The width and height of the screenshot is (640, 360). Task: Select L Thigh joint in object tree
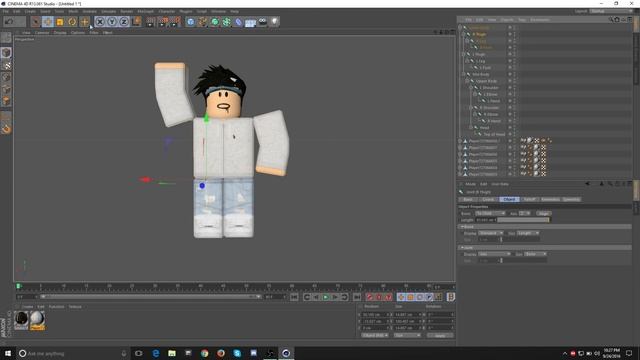pyautogui.click(x=478, y=54)
